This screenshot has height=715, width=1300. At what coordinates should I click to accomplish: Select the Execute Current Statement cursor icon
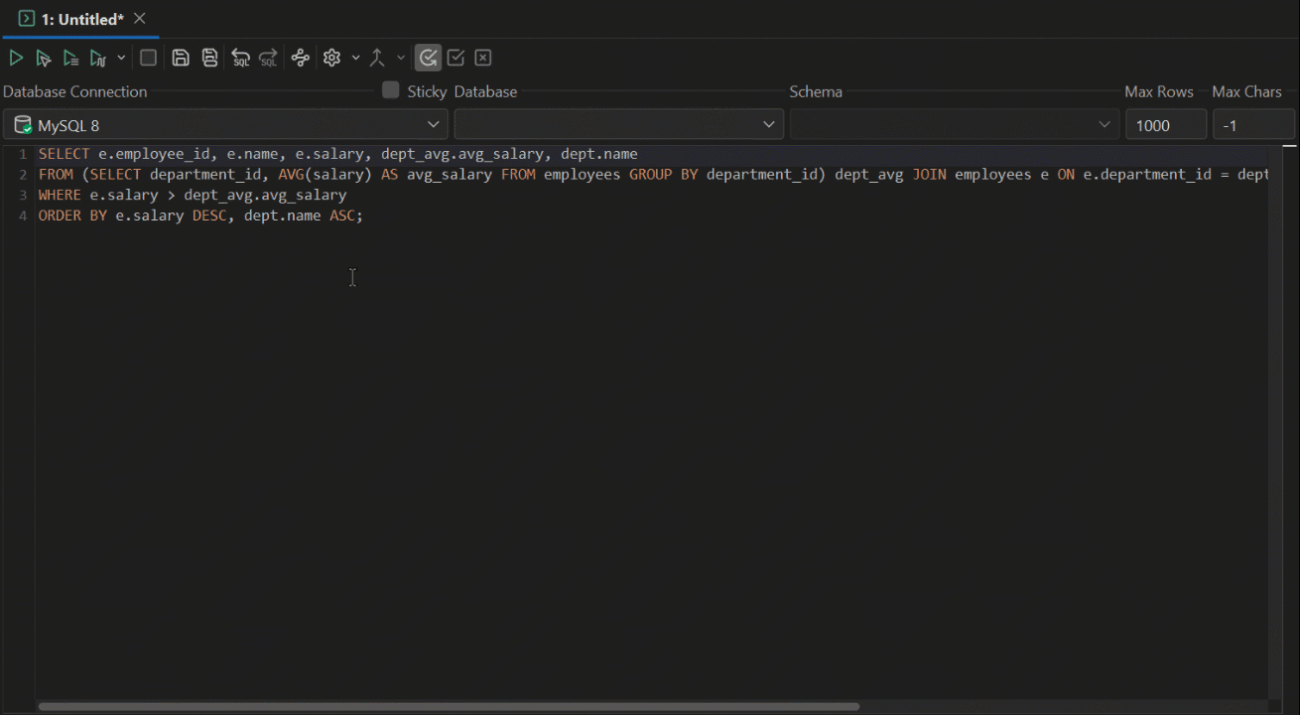tap(43, 57)
